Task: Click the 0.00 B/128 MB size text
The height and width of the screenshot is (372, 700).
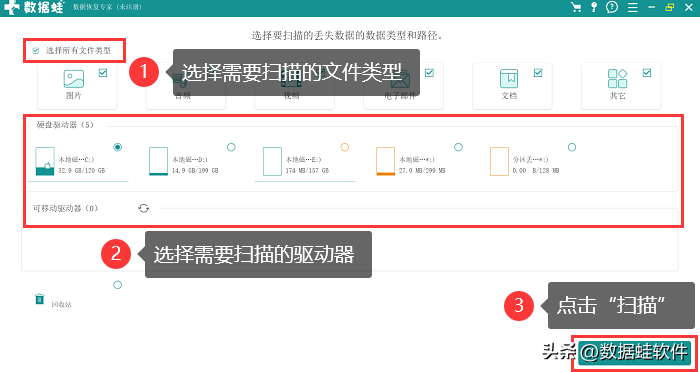Action: coord(536,171)
